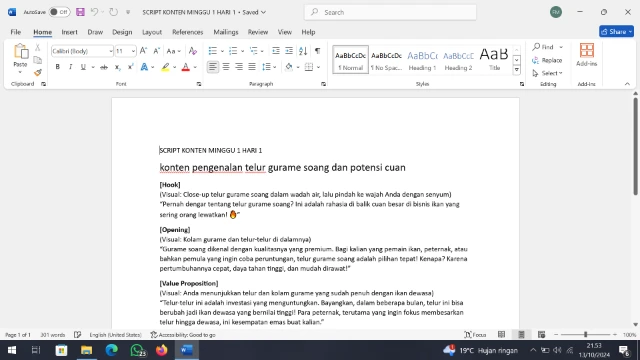Open Add-ins from the ribbon

click(x=587, y=55)
